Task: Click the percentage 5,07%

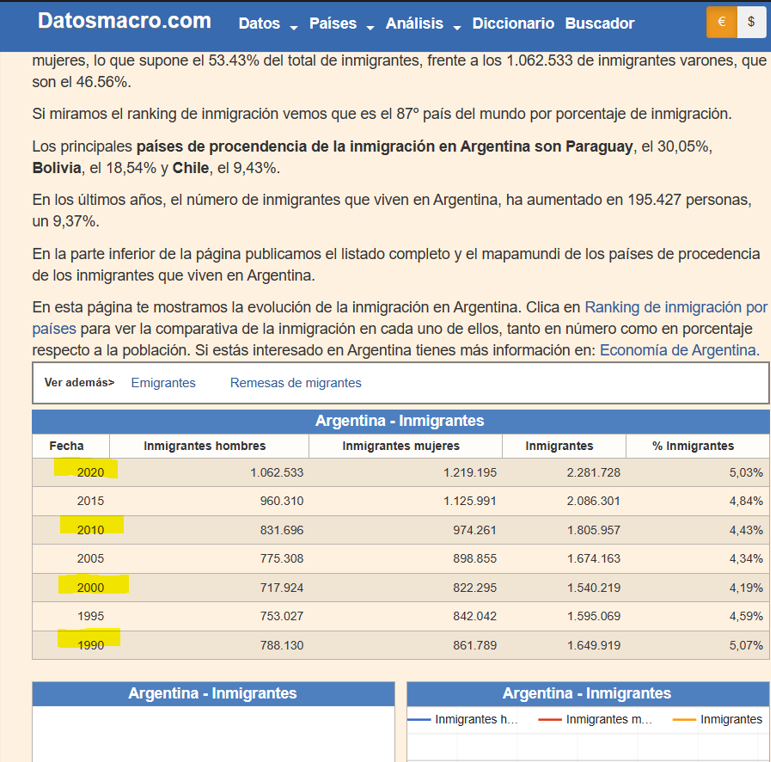Action: click(x=746, y=645)
